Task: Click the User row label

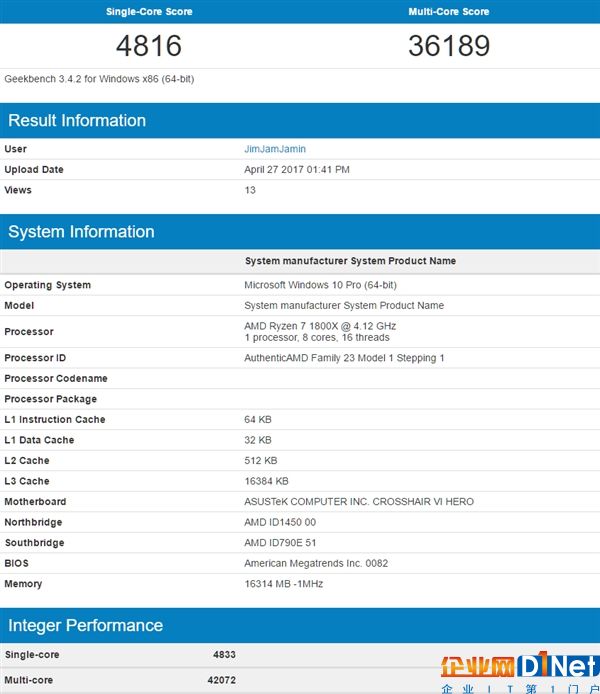Action: (15, 149)
